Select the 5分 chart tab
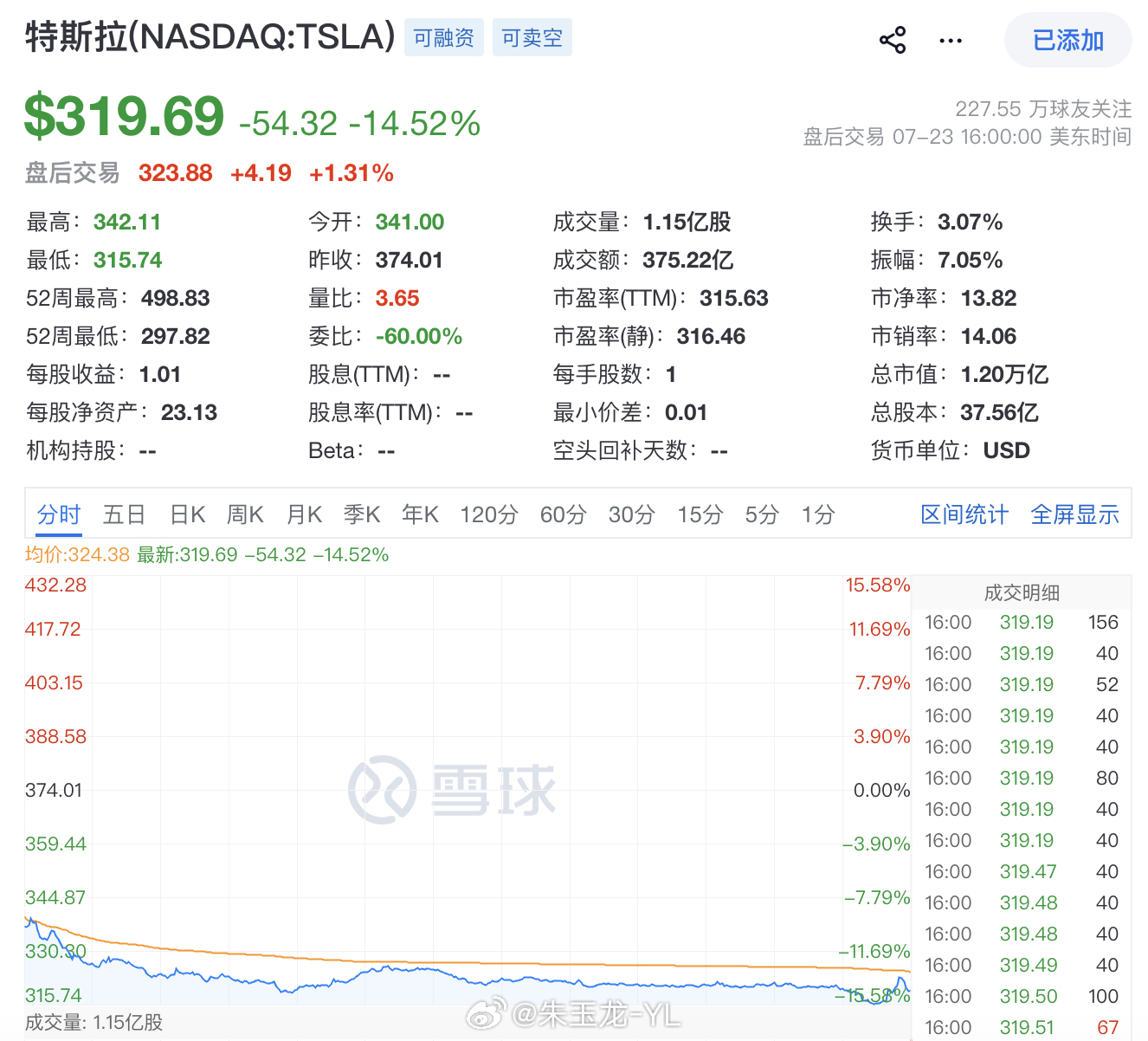 (x=762, y=514)
